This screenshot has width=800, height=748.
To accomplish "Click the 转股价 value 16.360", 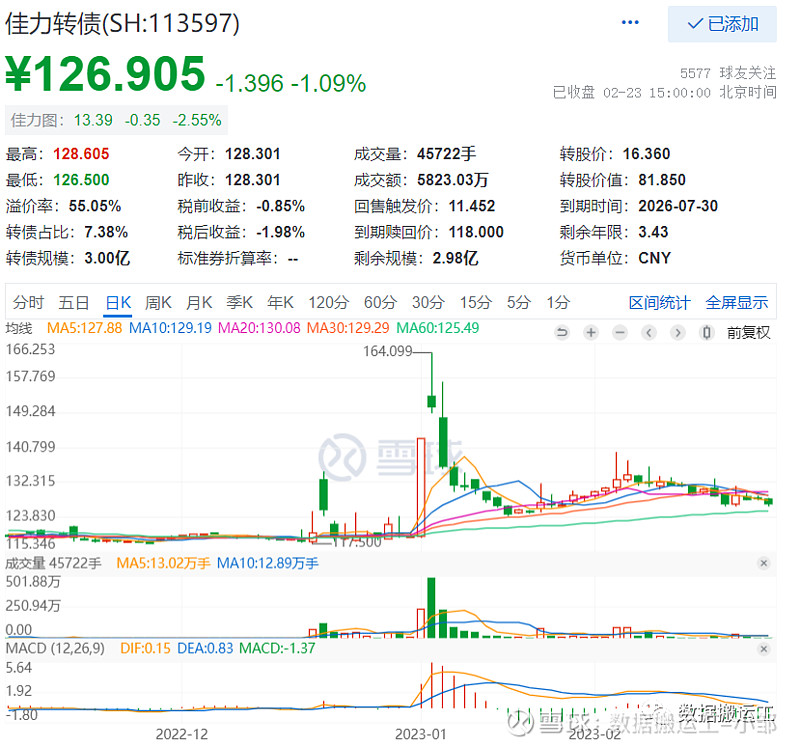I will tap(646, 154).
